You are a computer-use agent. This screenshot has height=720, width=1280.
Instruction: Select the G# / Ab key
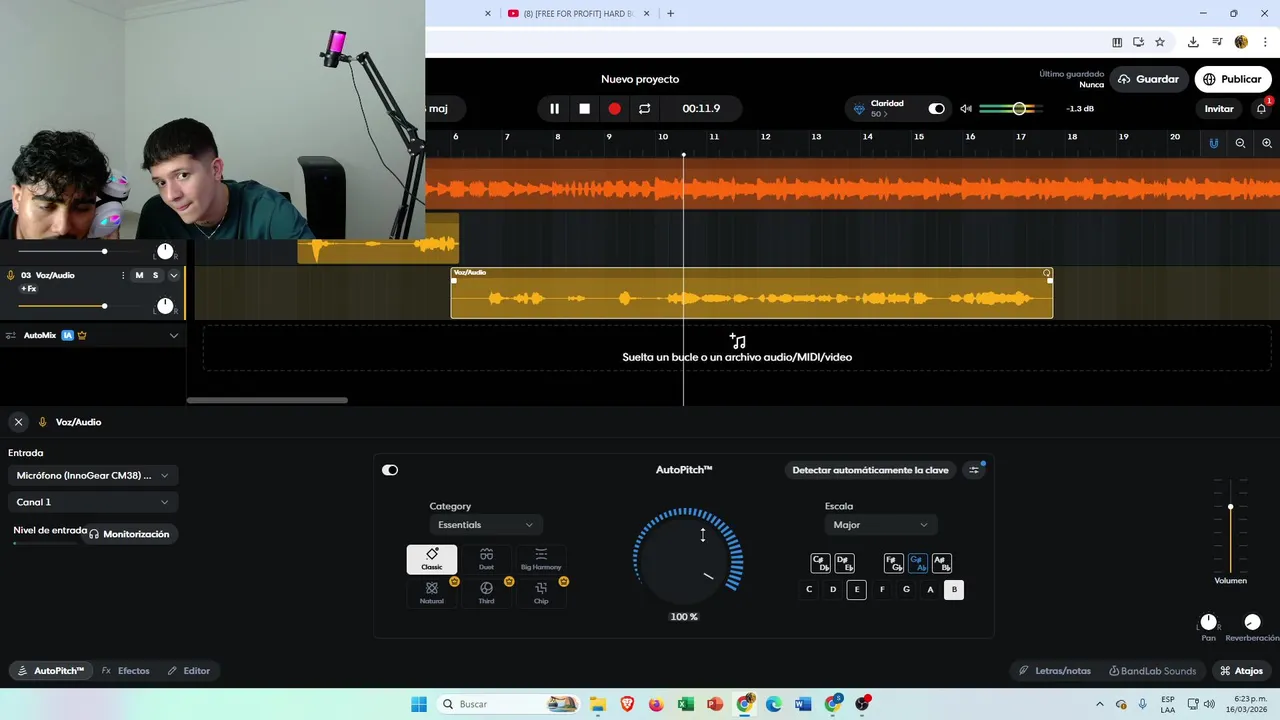pyautogui.click(x=918, y=564)
